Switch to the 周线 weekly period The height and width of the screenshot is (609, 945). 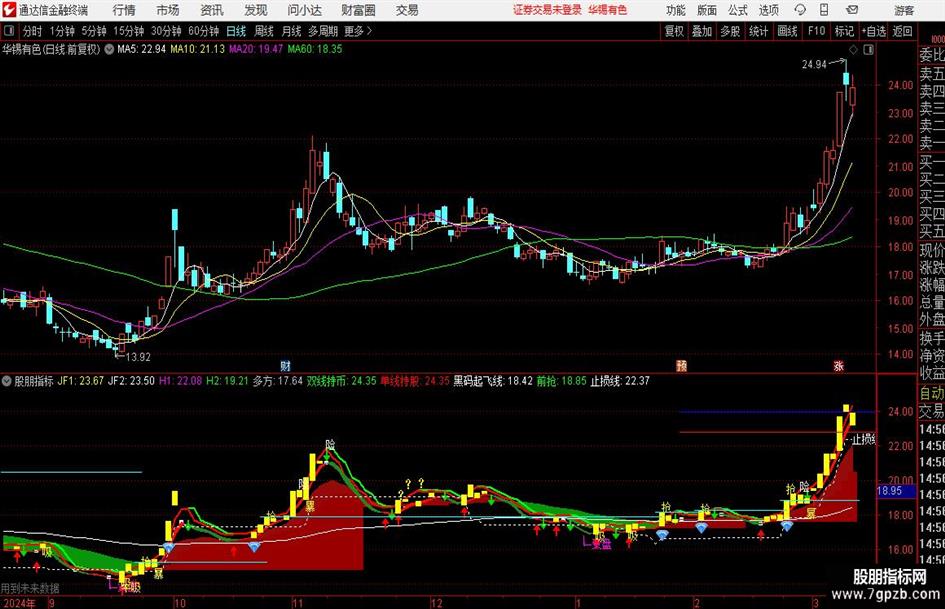[x=264, y=31]
